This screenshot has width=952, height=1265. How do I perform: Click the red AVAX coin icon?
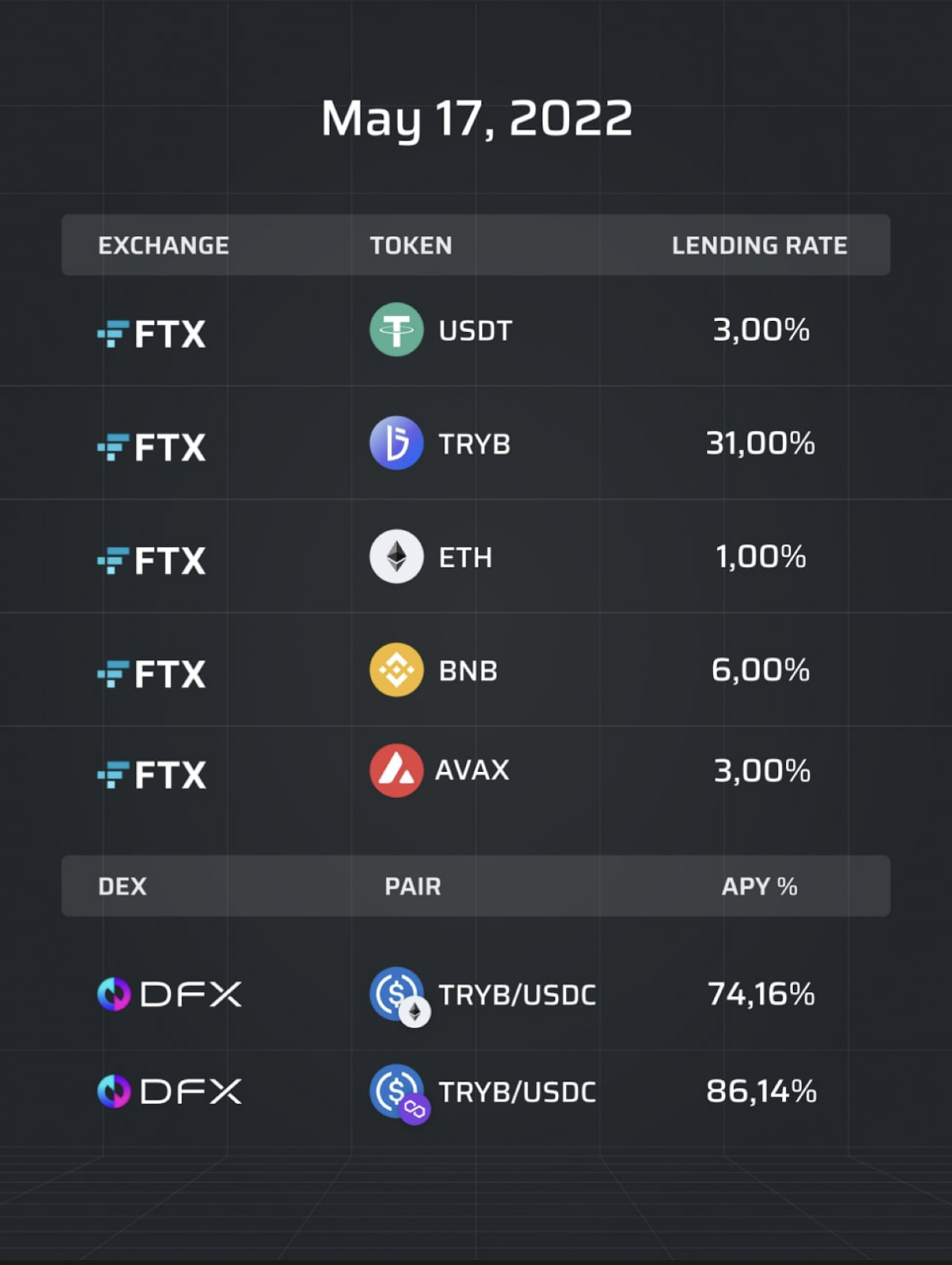pos(396,770)
